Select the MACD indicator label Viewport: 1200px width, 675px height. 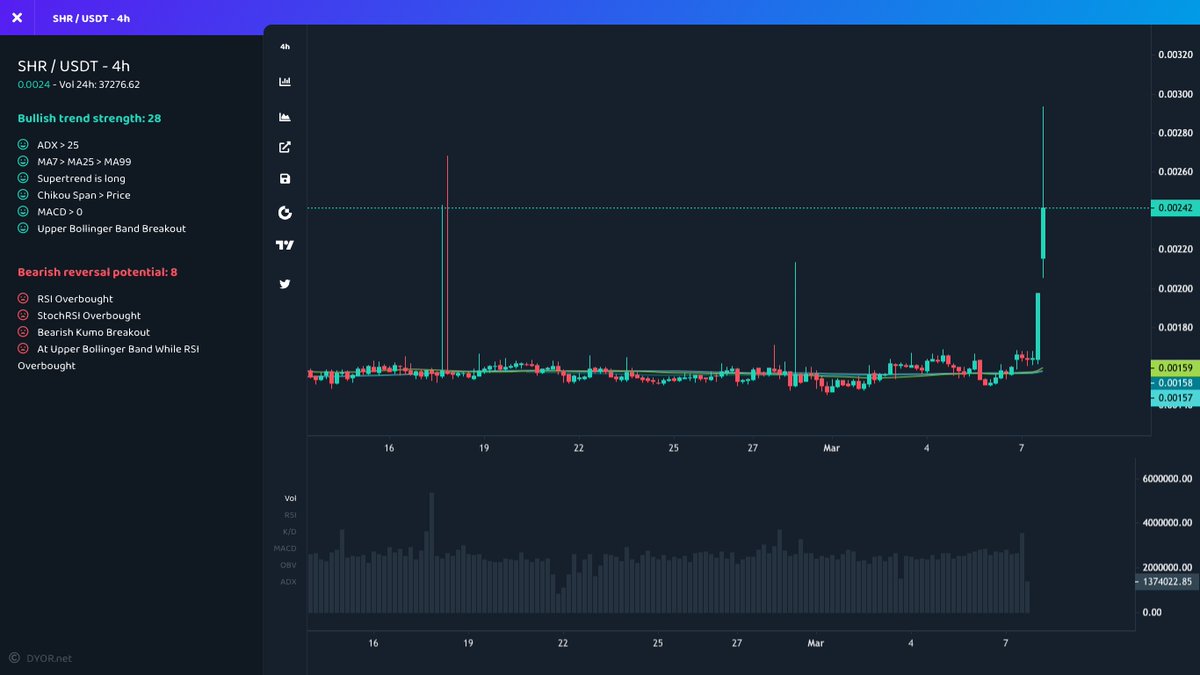(285, 548)
